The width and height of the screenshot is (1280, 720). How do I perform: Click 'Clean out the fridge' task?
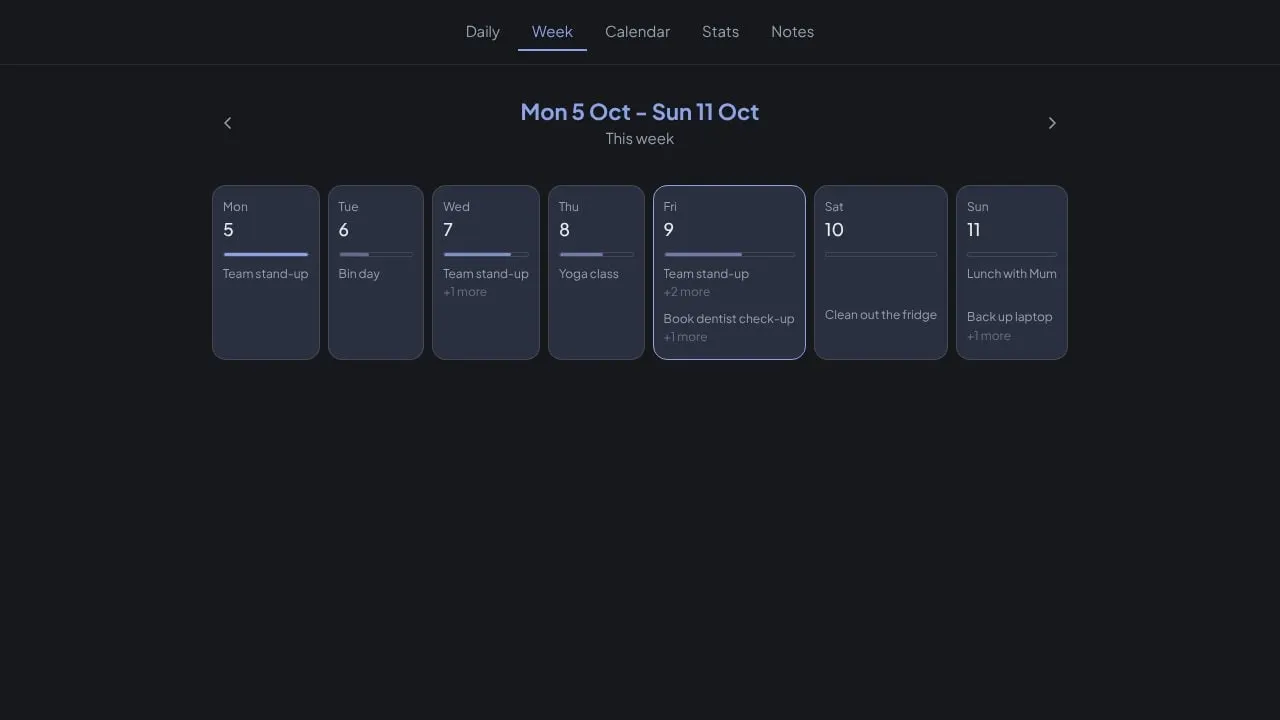point(881,315)
